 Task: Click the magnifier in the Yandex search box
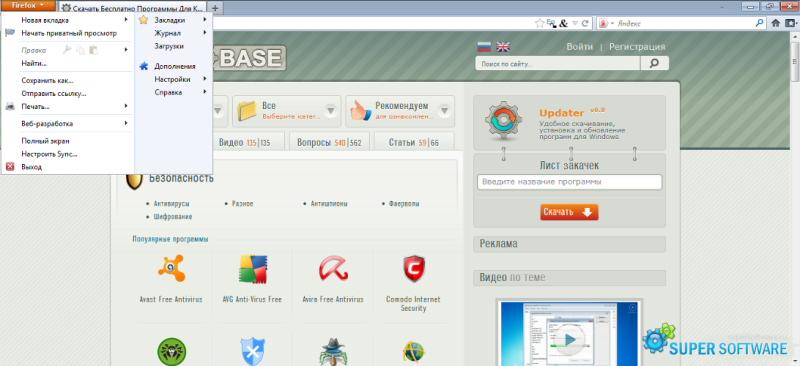tap(760, 23)
